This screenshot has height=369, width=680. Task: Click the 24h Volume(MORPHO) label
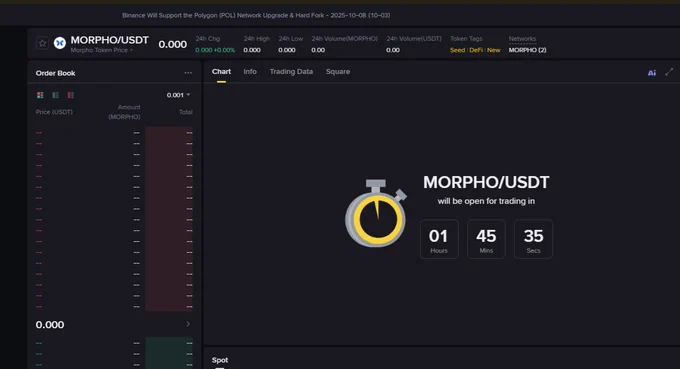coord(344,39)
